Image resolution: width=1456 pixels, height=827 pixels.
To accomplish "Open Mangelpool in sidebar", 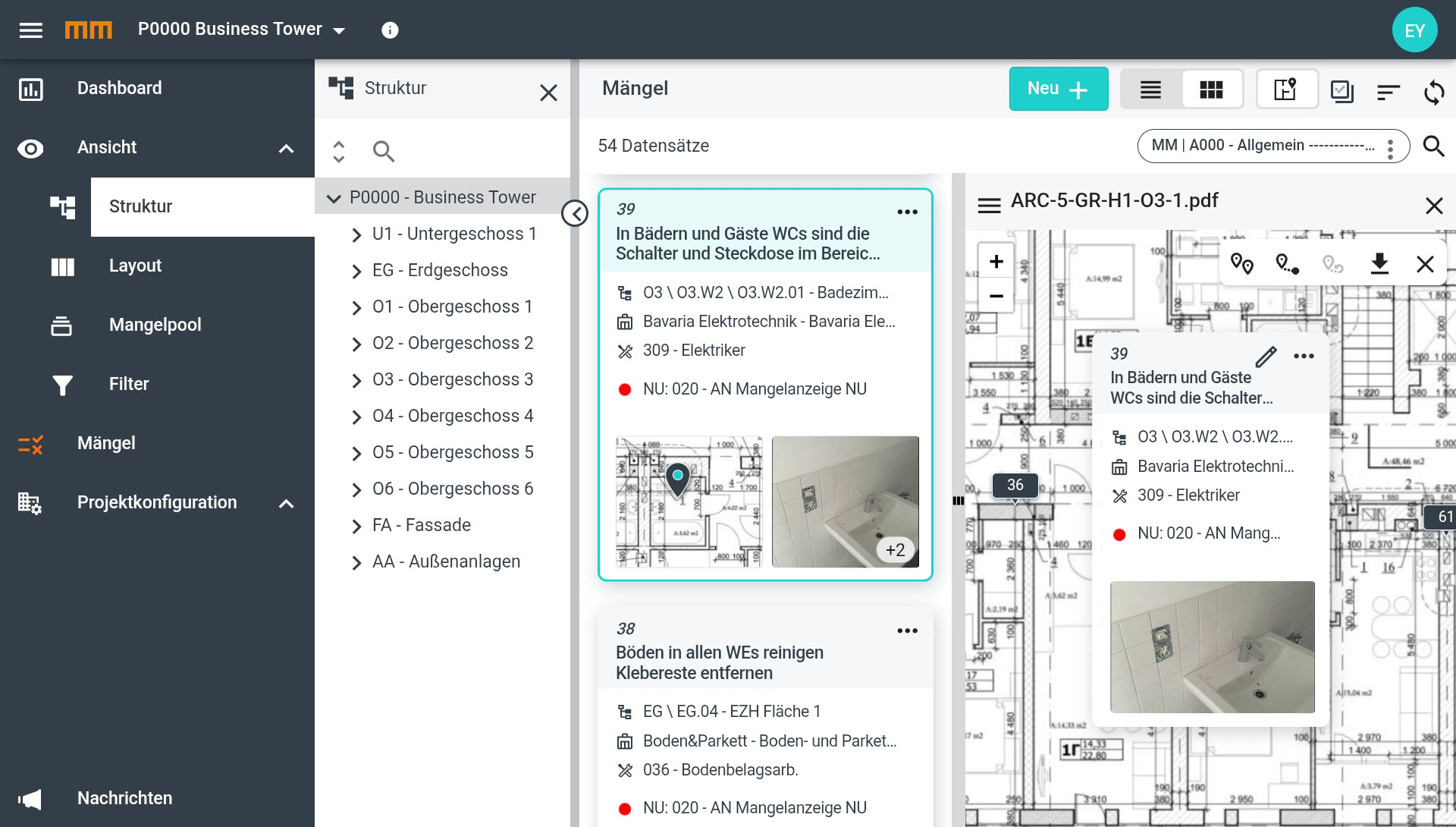I will pos(155,325).
